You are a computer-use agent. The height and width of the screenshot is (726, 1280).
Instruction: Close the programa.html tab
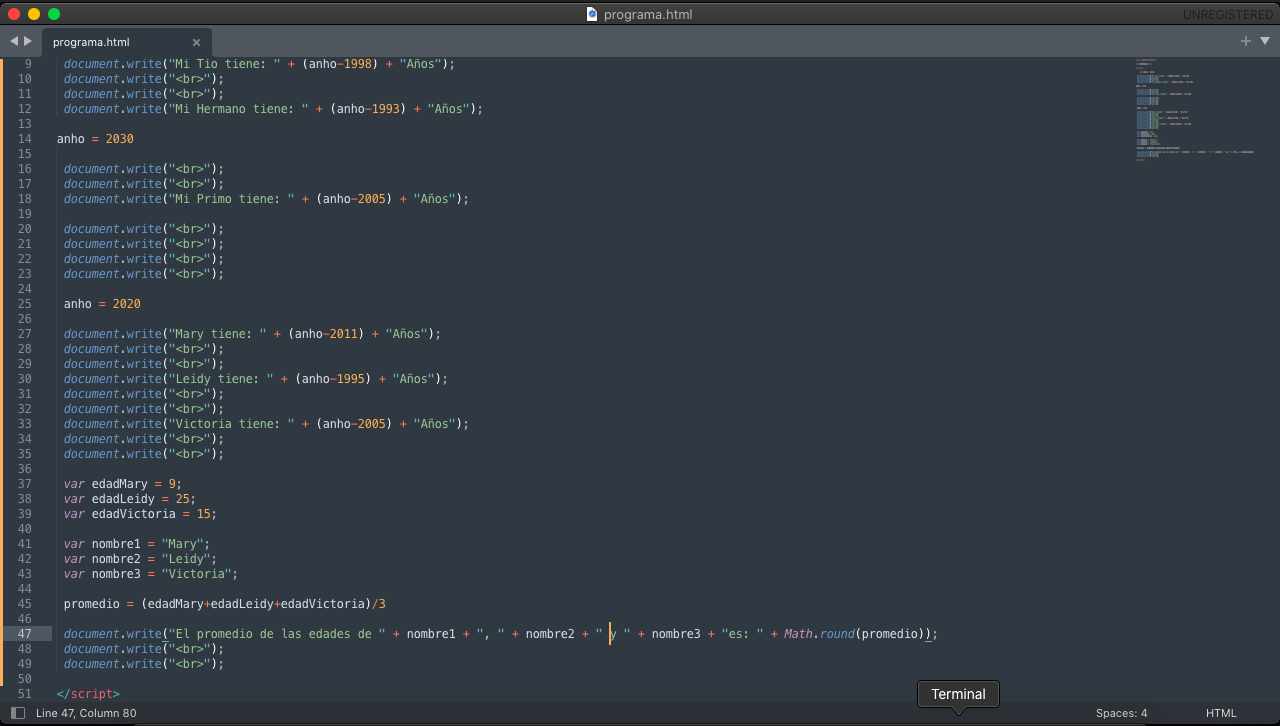tap(196, 42)
